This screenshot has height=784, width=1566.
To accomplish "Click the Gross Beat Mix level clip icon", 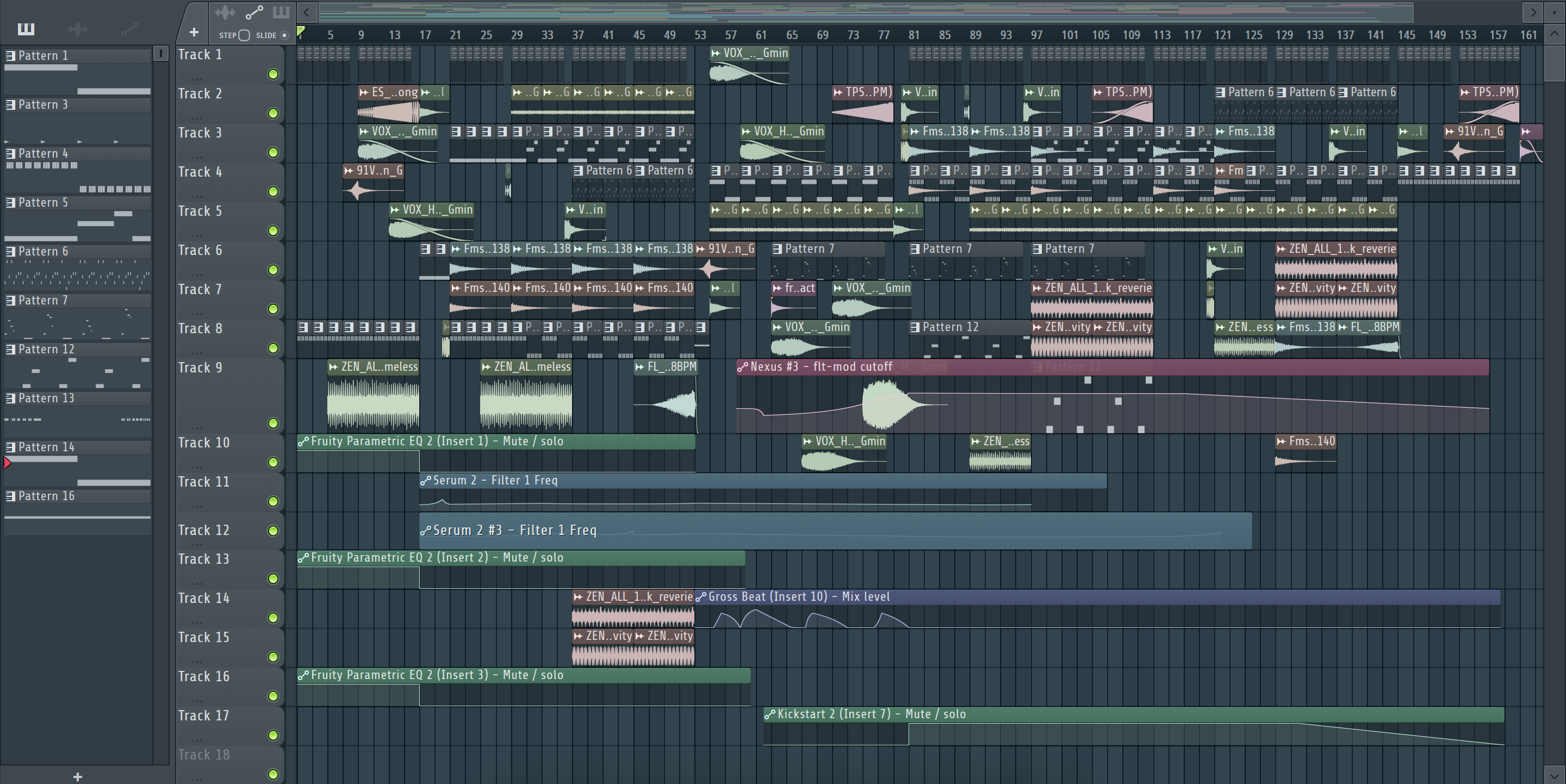I will tap(701, 598).
